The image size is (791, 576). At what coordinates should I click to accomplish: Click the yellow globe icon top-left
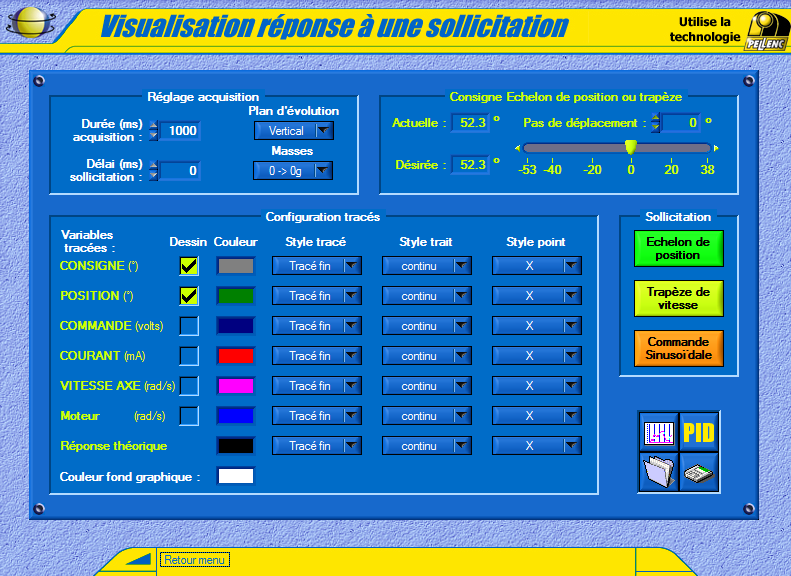tap(30, 22)
